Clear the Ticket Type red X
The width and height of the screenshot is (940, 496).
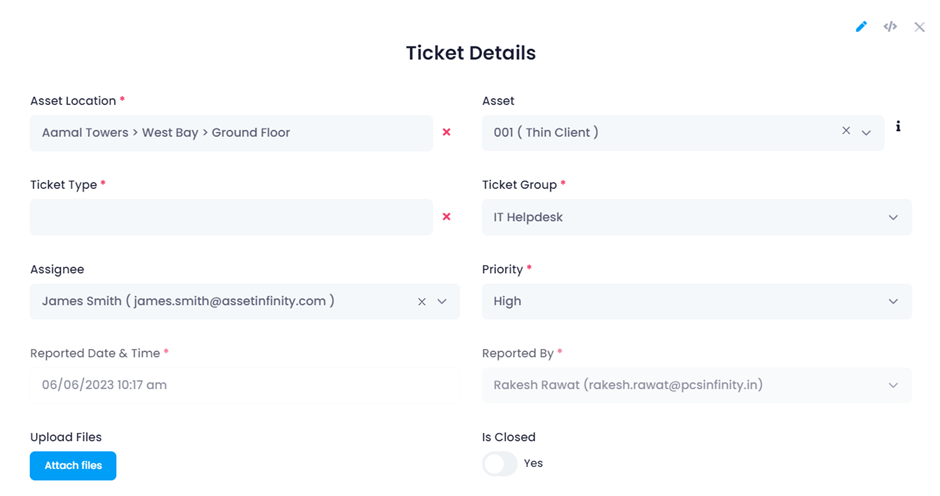point(447,217)
